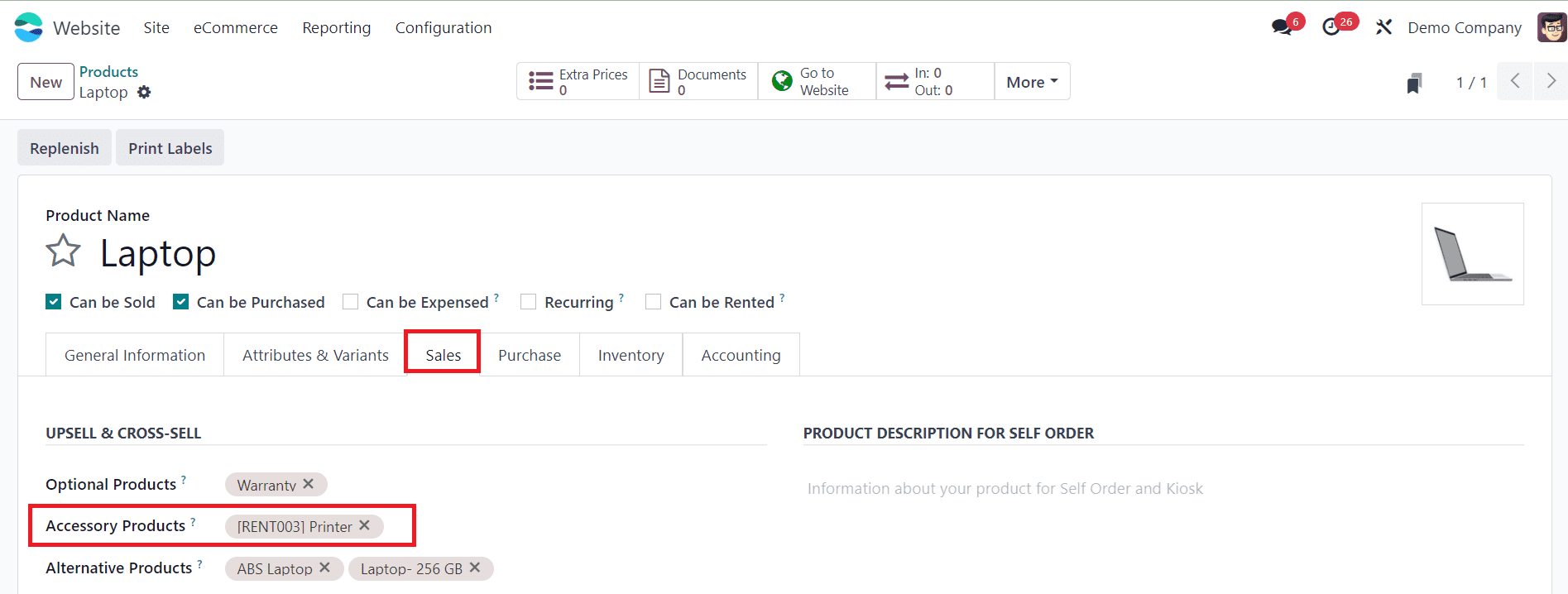The width and height of the screenshot is (1568, 594).
Task: Remove the Laptop- 256 GB tag
Action: [475, 568]
